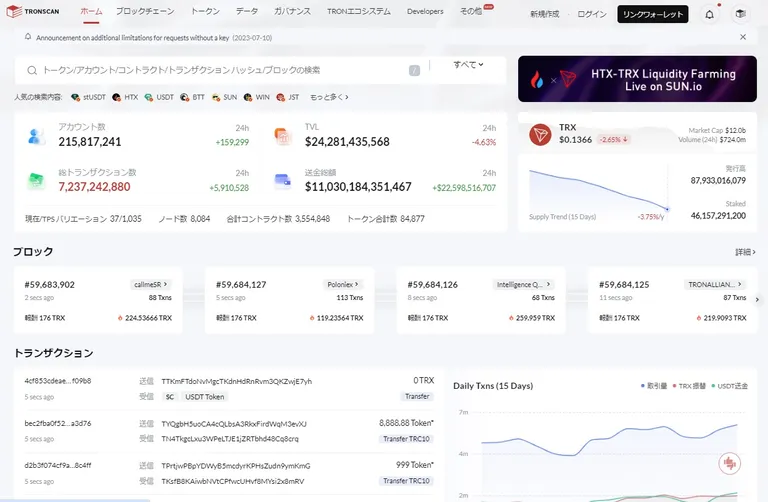This screenshot has width=768, height=502.
Task: Toggle TRX振替 legend series
Action: click(x=689, y=386)
